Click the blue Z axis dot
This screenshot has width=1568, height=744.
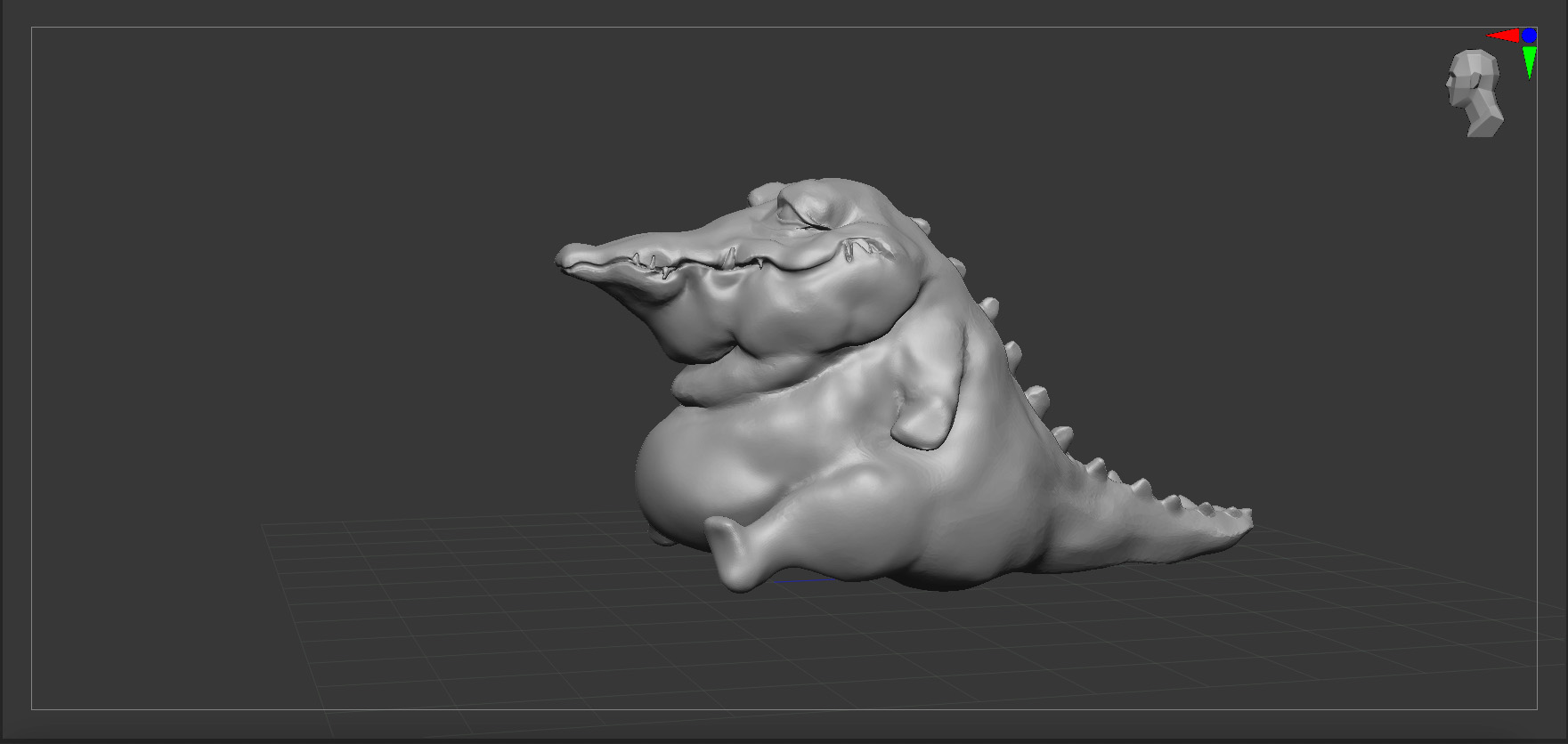[x=1529, y=36]
